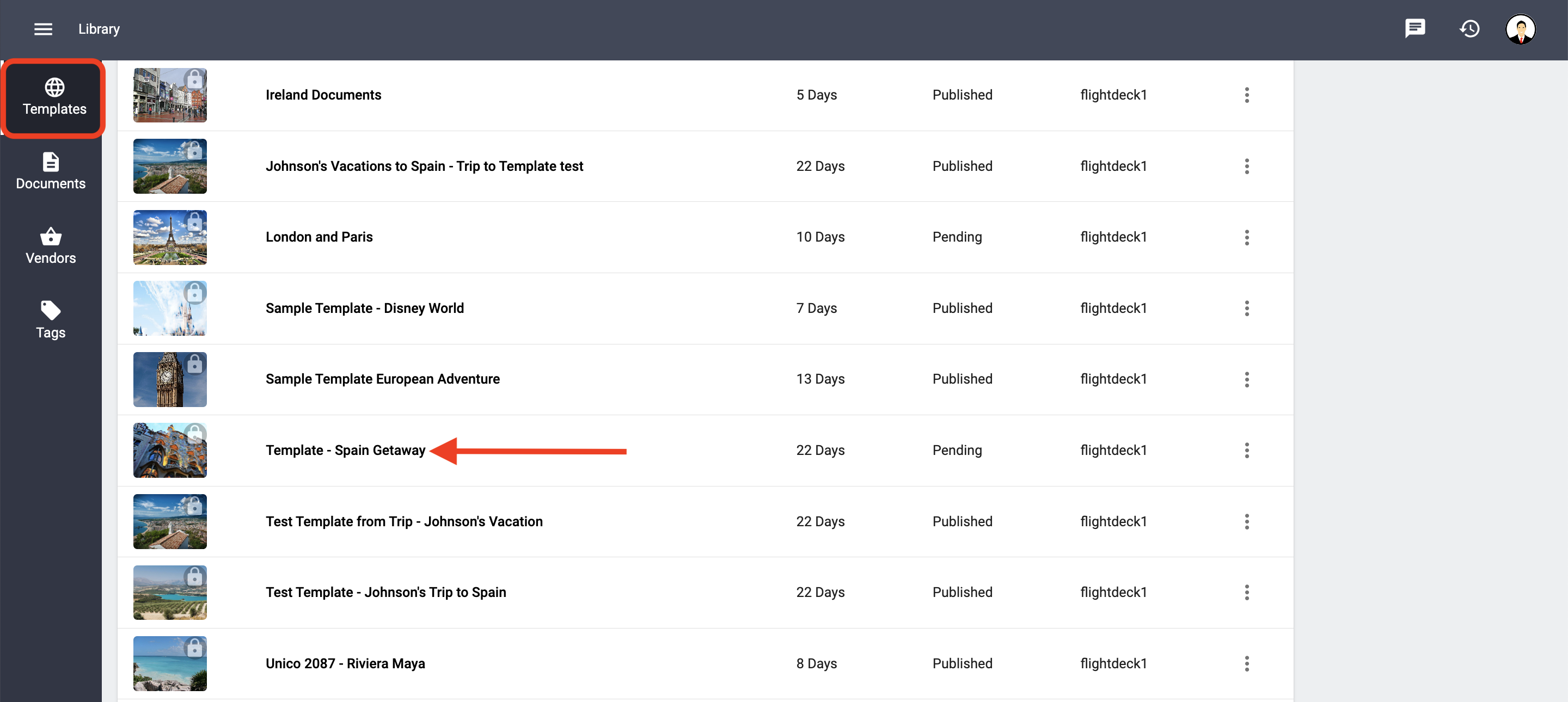Open Sample Template - Disney World

tap(365, 309)
